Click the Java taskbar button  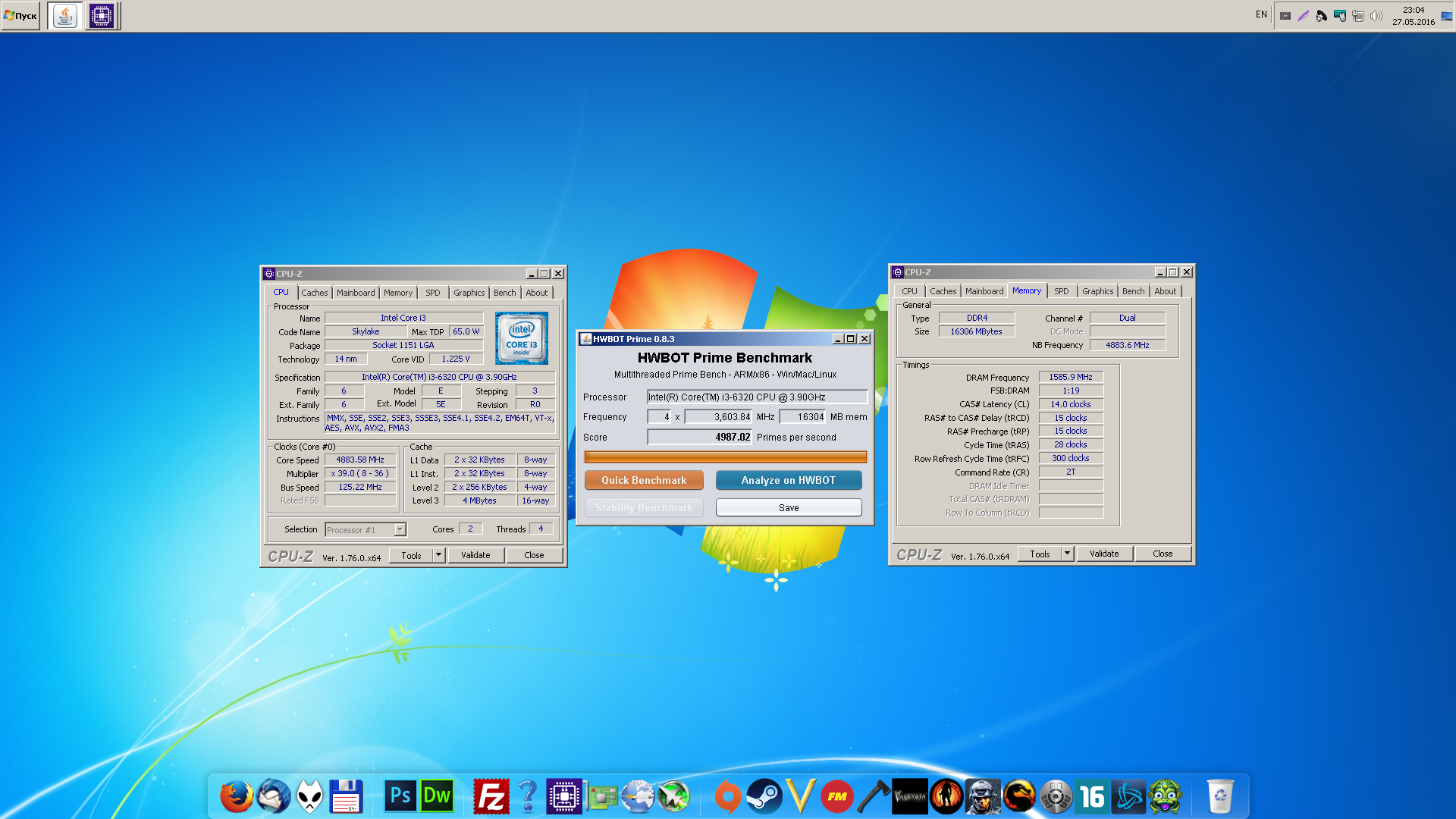(x=65, y=15)
